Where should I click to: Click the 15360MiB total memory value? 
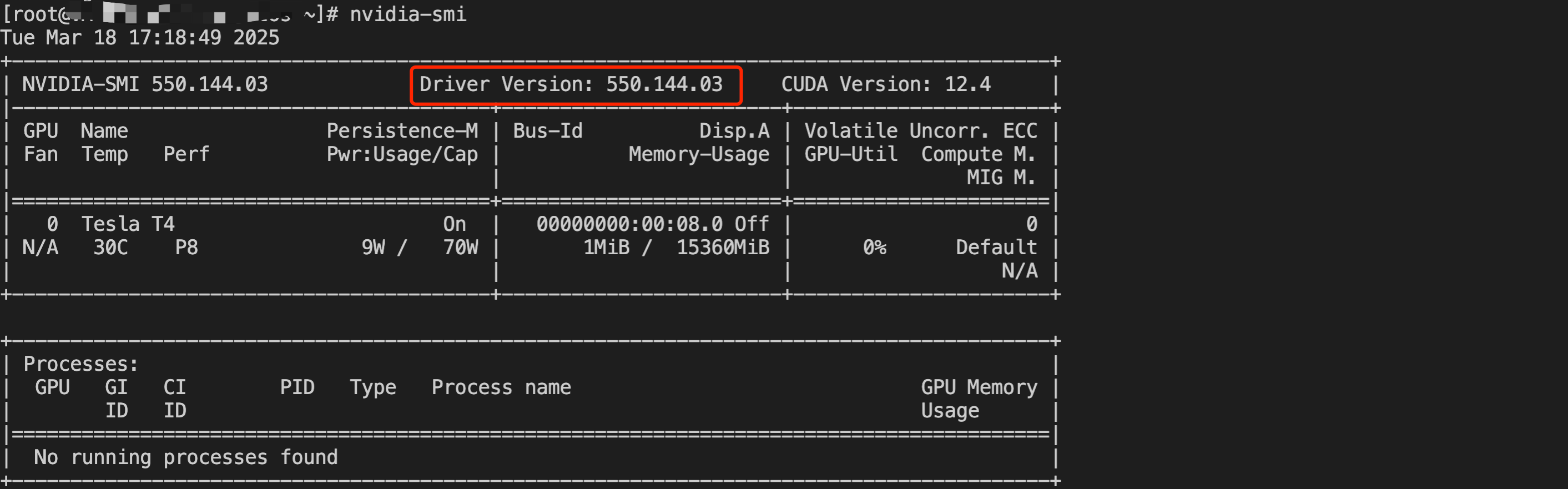point(723,247)
